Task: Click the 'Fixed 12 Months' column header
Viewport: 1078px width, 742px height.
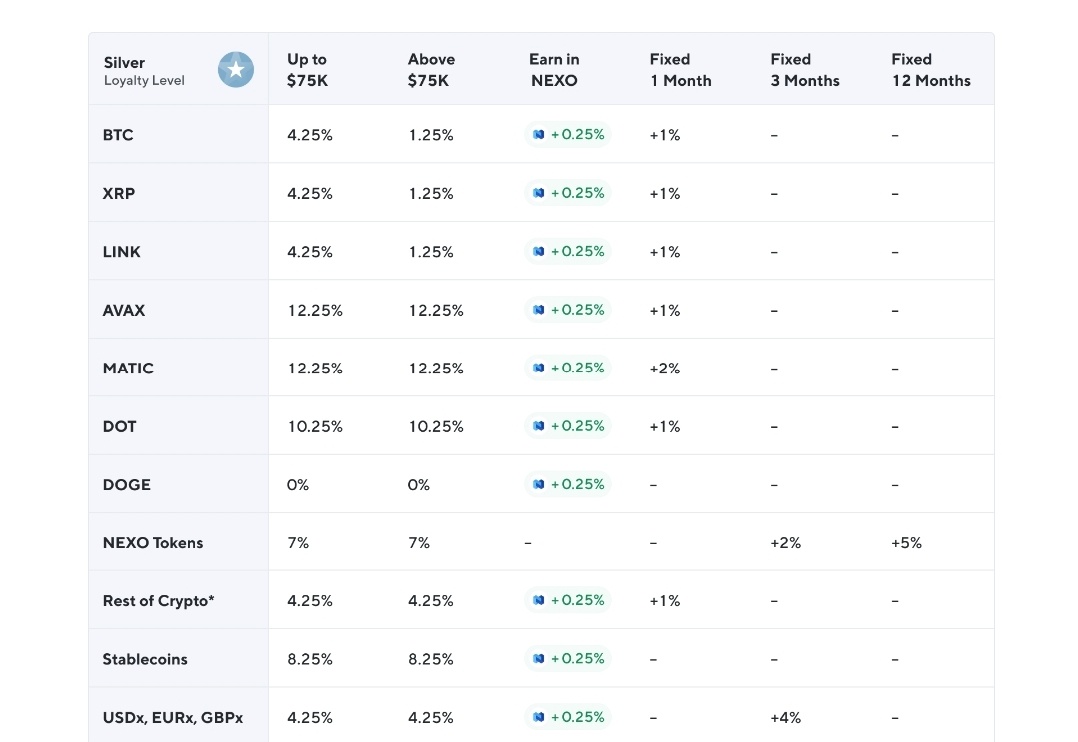Action: [932, 69]
